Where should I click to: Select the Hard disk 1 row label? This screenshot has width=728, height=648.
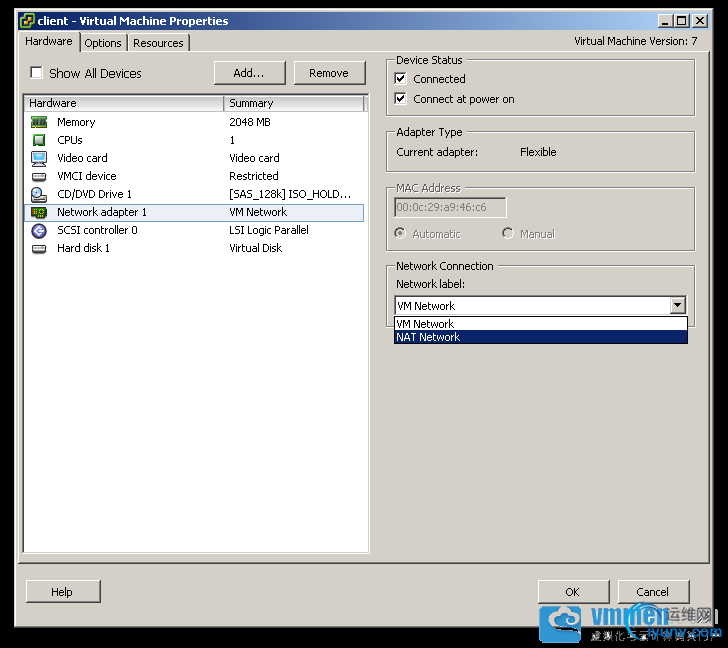(x=83, y=248)
